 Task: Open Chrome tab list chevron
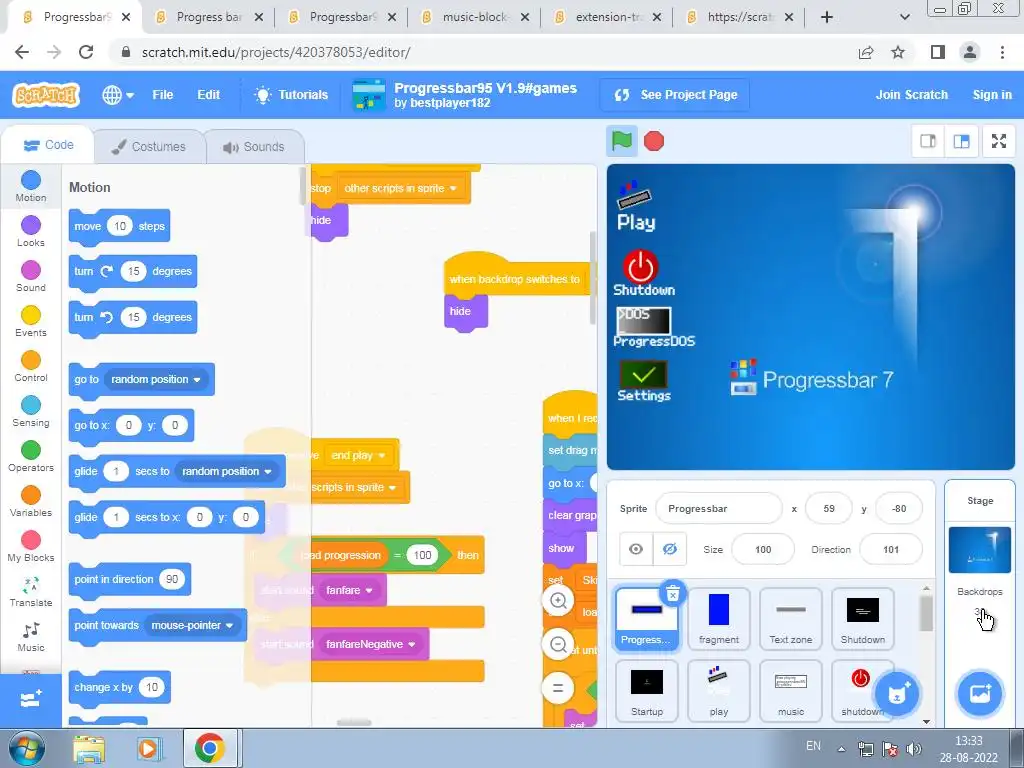(x=904, y=17)
